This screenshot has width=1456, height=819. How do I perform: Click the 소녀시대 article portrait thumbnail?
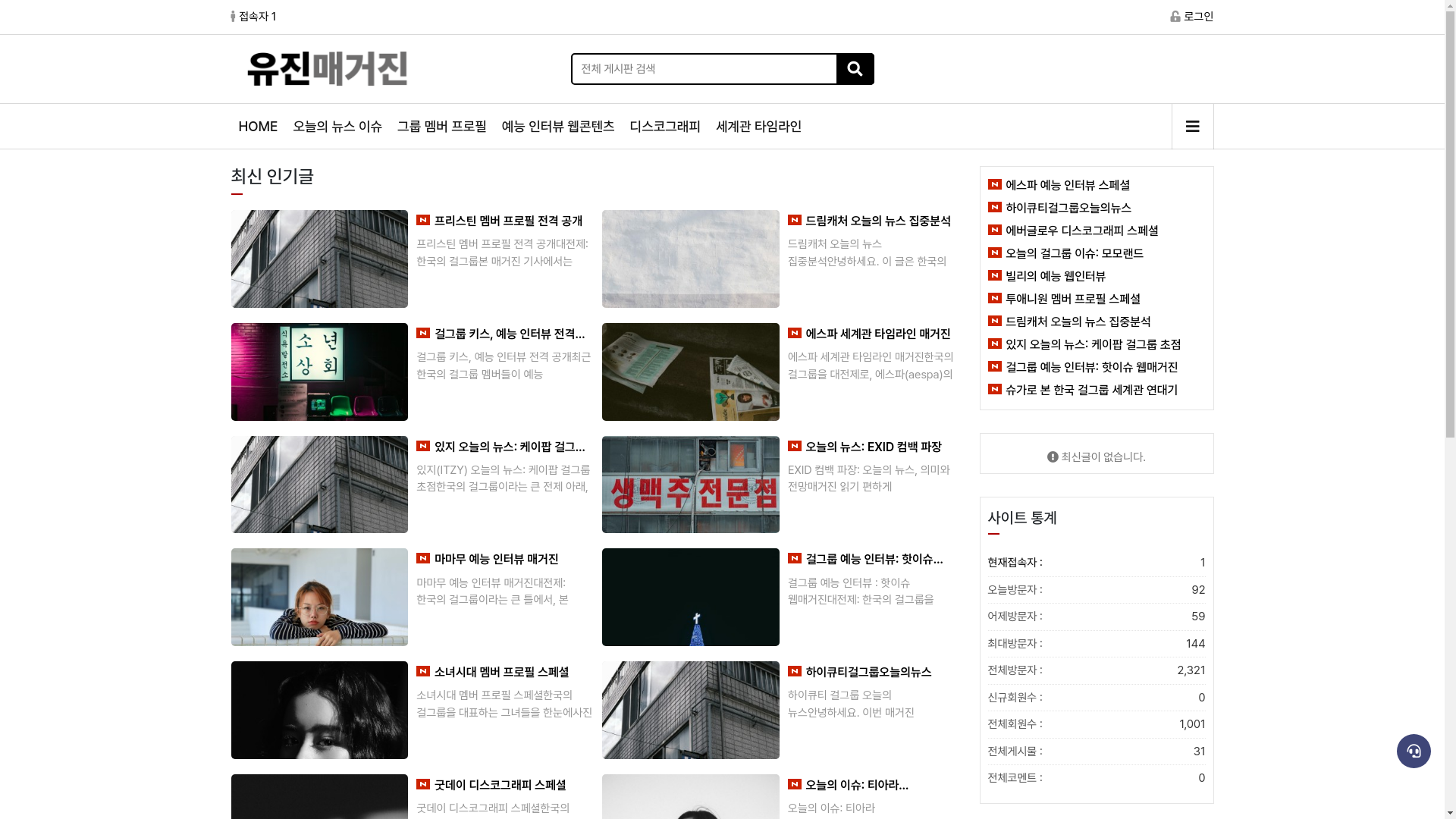click(319, 710)
